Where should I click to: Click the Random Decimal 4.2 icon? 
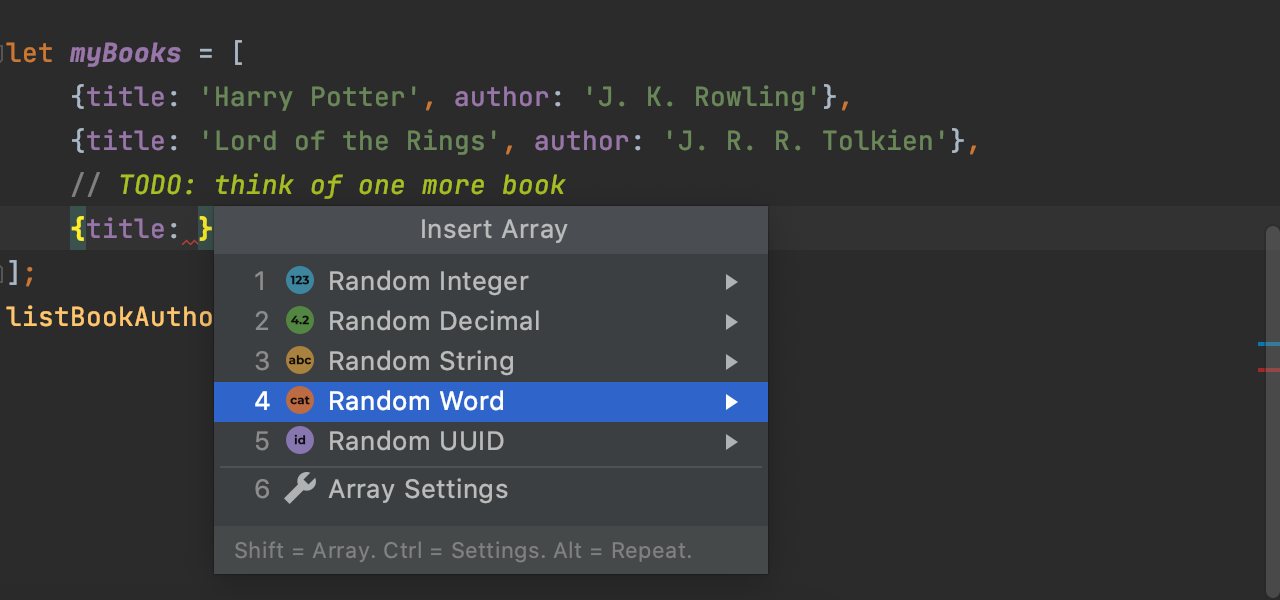(x=300, y=321)
